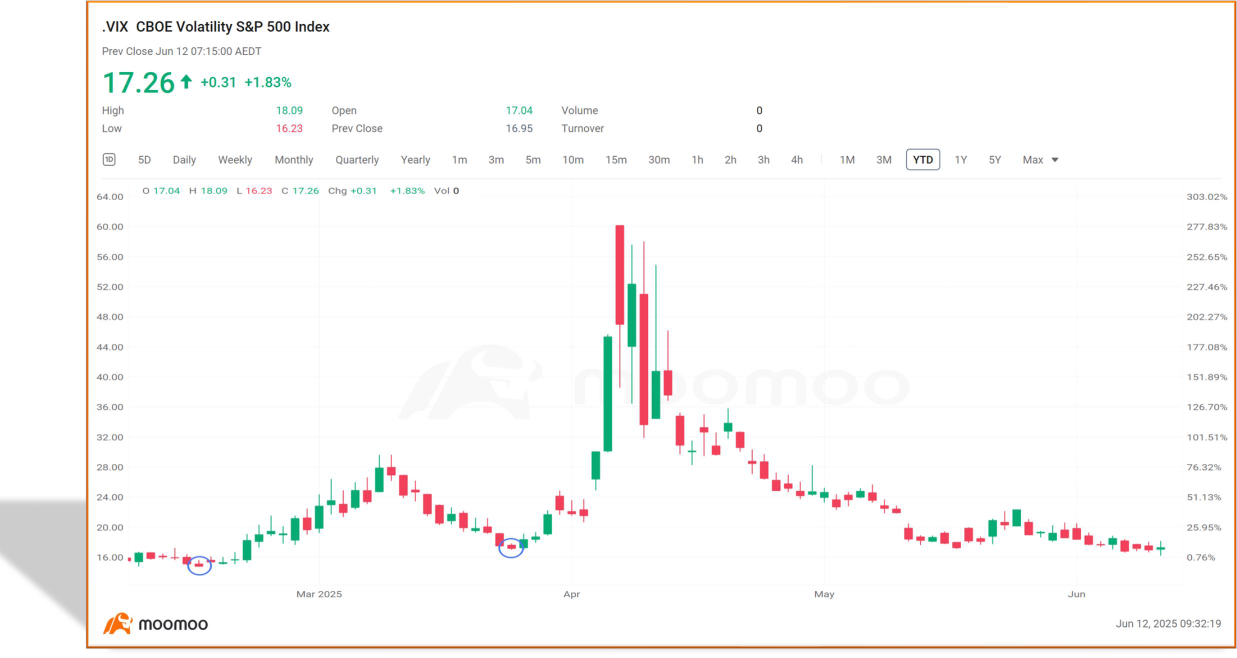Click the Prev Close value 16.95
1237x658 pixels.
pyautogui.click(x=519, y=129)
